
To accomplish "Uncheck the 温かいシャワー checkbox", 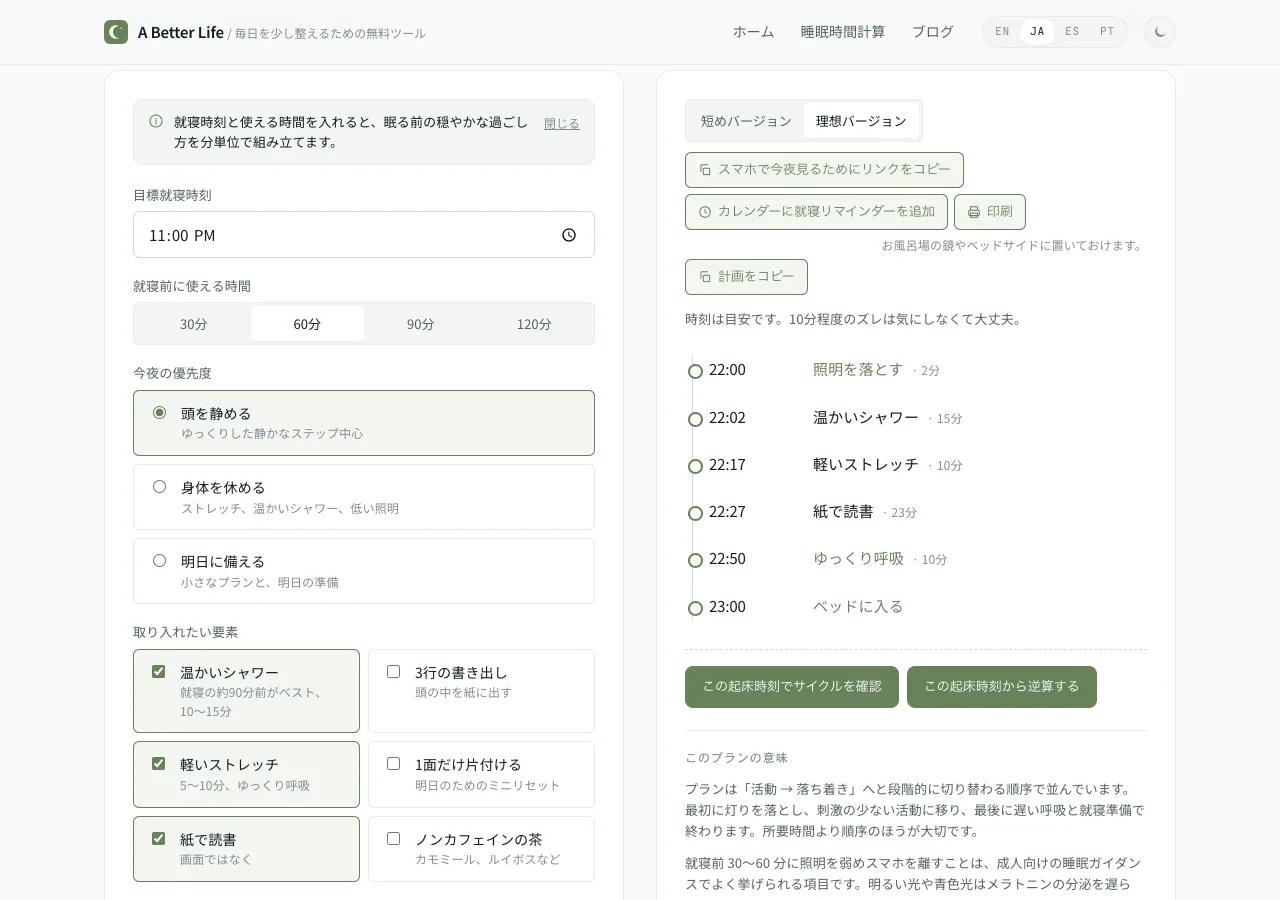I will [x=158, y=672].
